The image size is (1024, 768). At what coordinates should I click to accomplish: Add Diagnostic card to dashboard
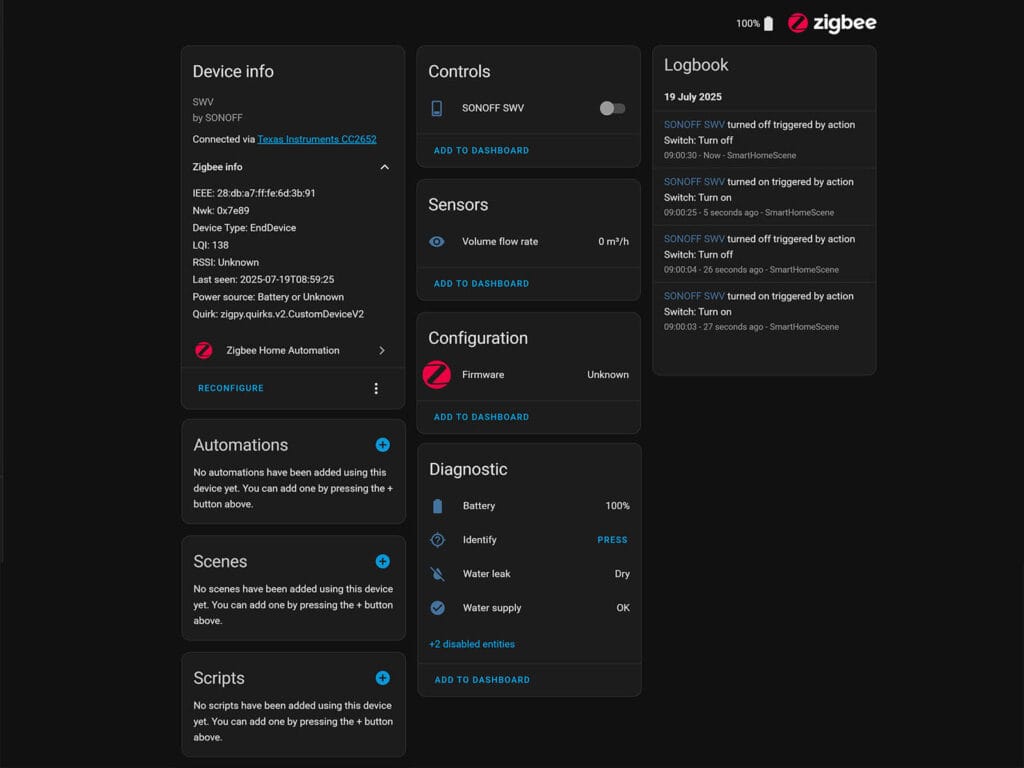tap(482, 680)
